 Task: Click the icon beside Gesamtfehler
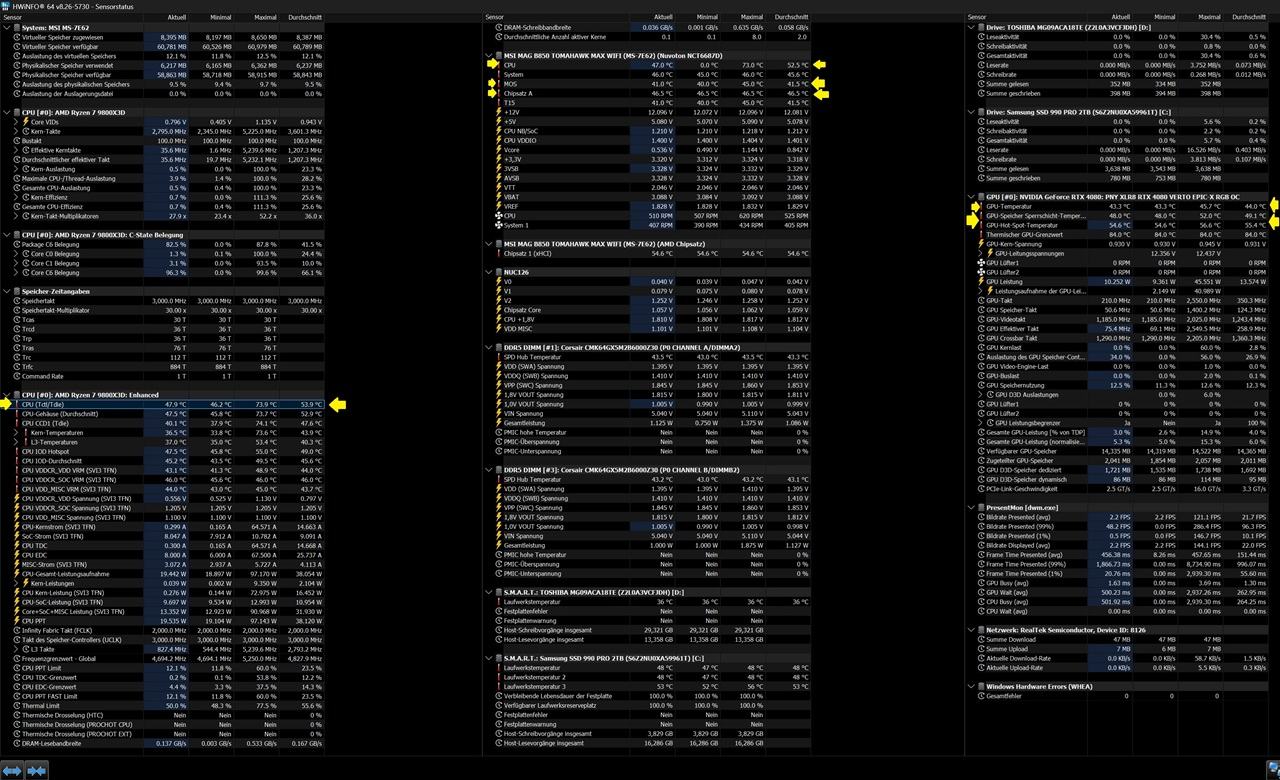coord(980,696)
